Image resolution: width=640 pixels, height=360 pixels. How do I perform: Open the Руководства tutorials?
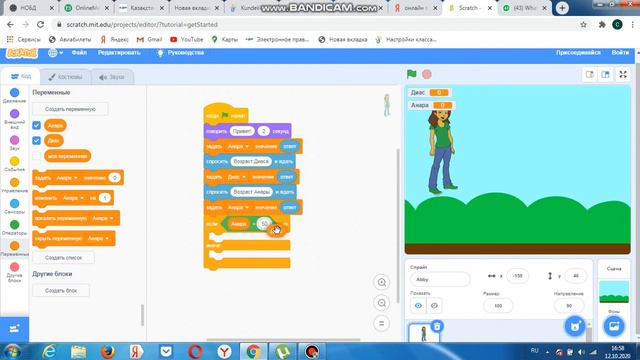pyautogui.click(x=180, y=53)
